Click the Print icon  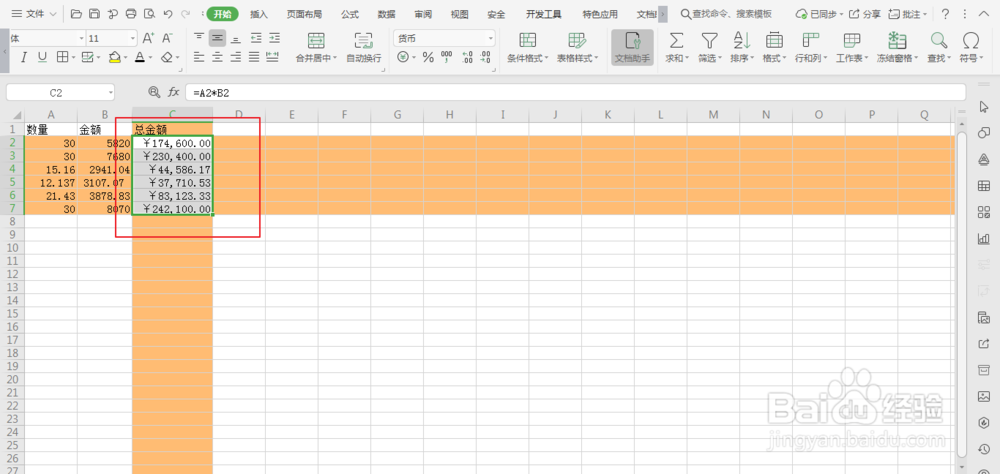131,13
